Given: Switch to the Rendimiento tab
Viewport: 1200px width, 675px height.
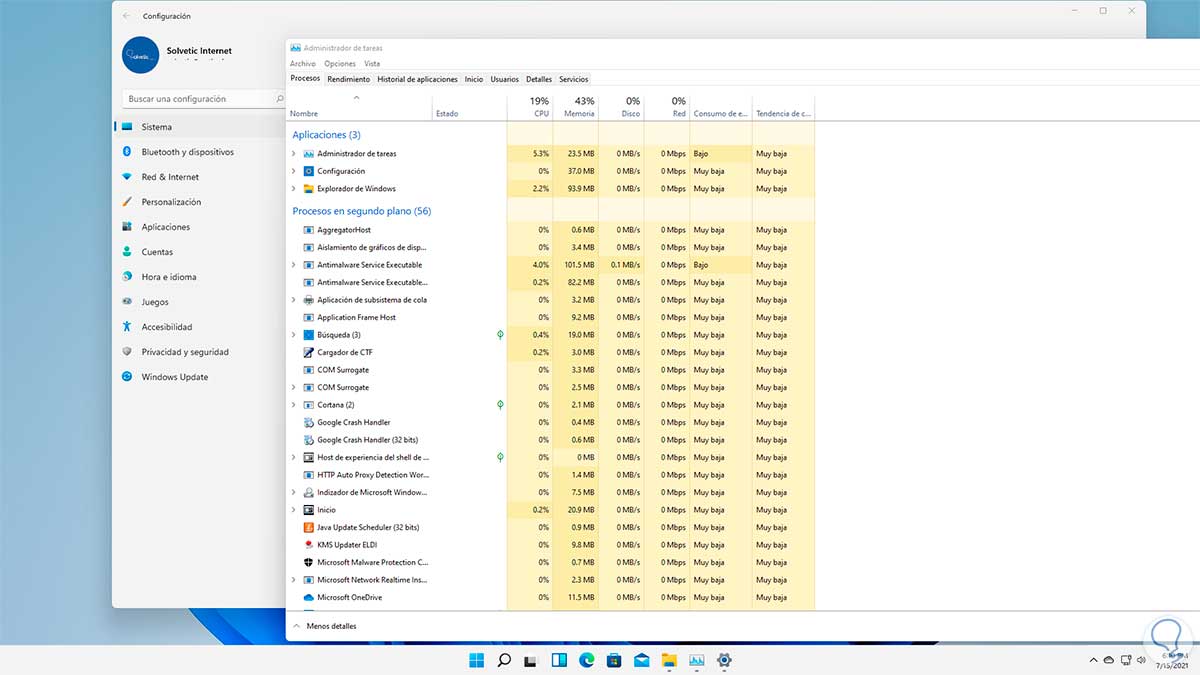Looking at the screenshot, I should (x=349, y=79).
